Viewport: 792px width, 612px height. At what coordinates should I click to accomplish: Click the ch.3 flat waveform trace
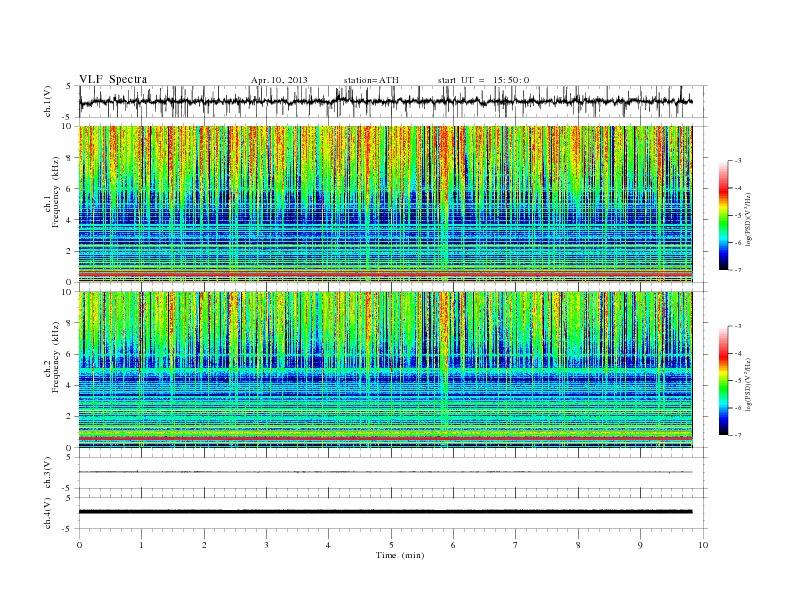385,472
